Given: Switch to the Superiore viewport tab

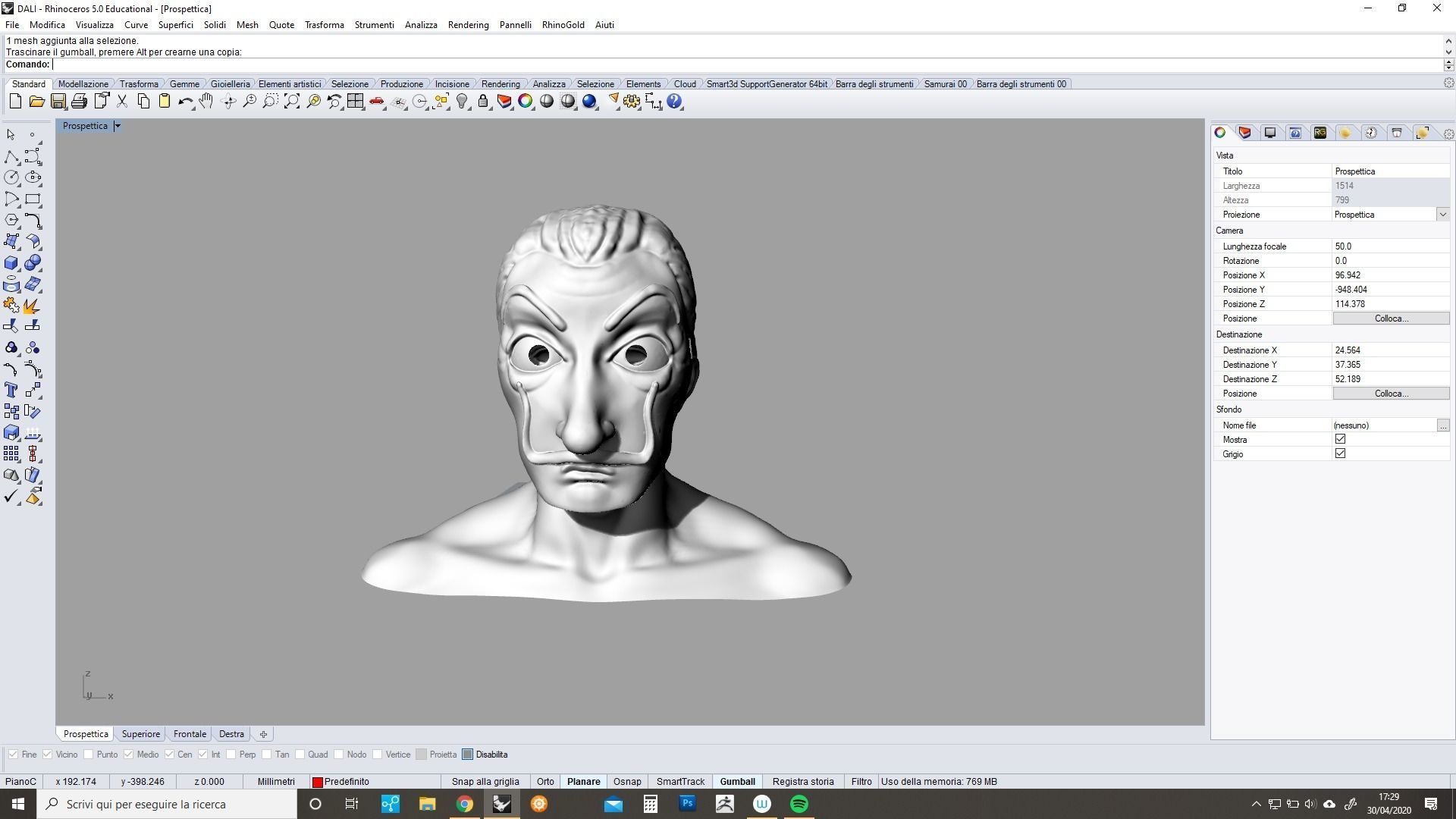Looking at the screenshot, I should pos(141,734).
